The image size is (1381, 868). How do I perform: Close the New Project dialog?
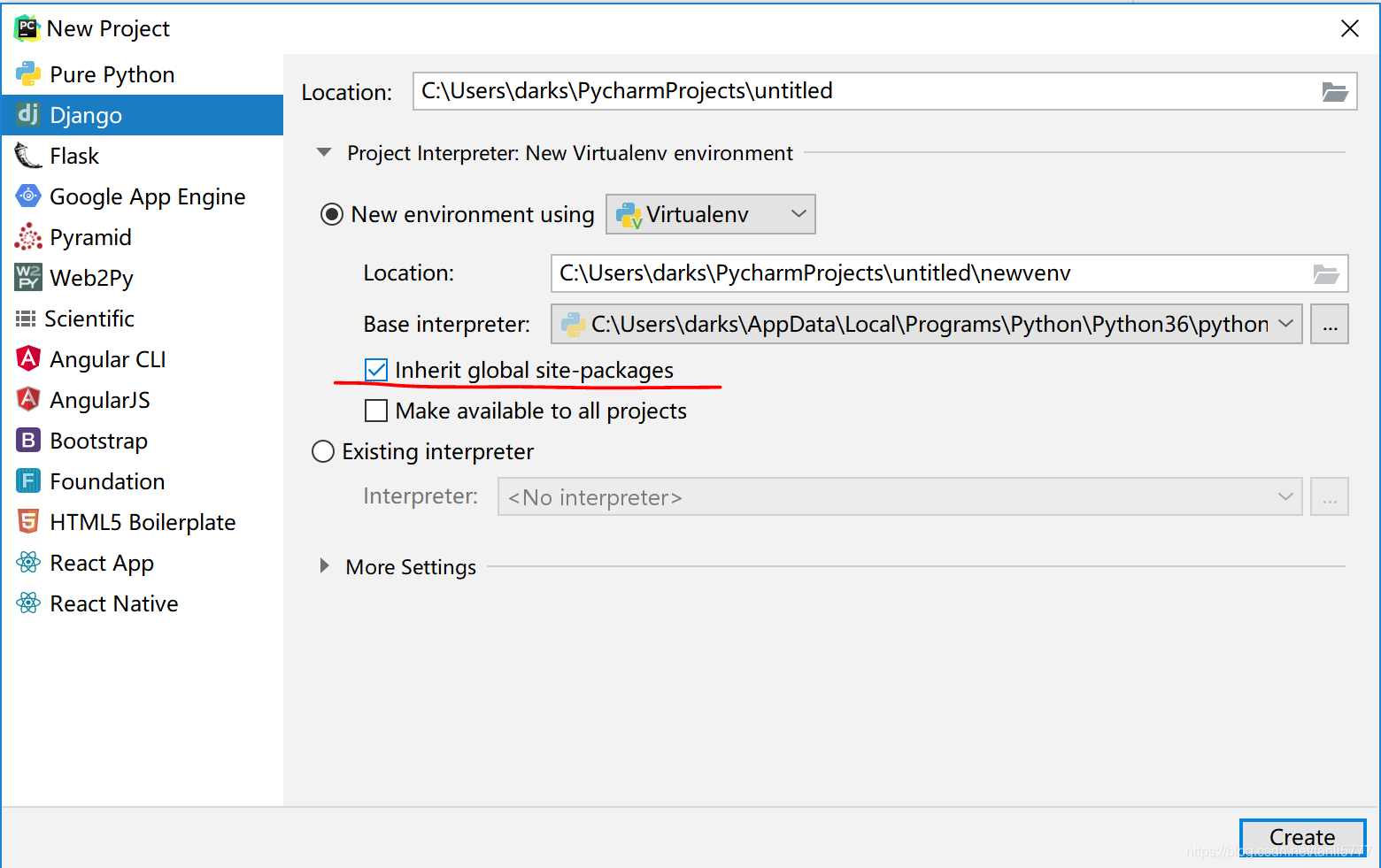[x=1350, y=28]
